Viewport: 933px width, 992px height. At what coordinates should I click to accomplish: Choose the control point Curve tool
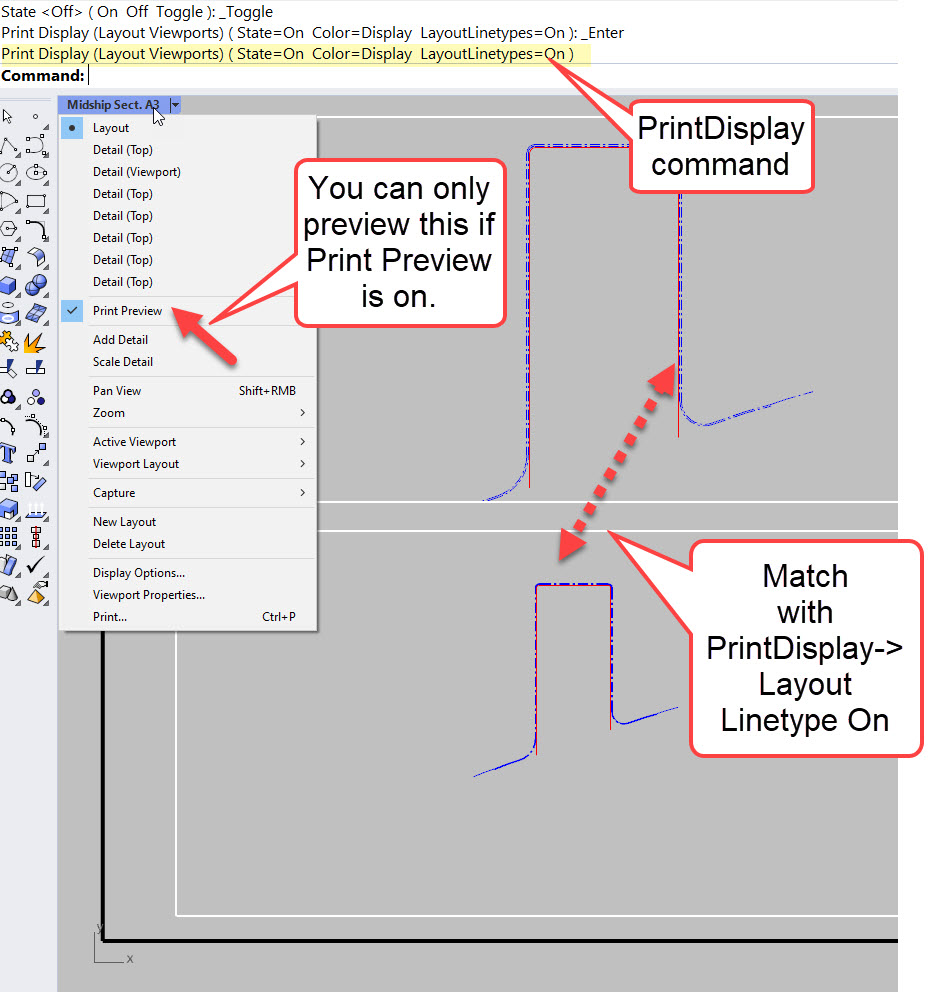pyautogui.click(x=36, y=146)
